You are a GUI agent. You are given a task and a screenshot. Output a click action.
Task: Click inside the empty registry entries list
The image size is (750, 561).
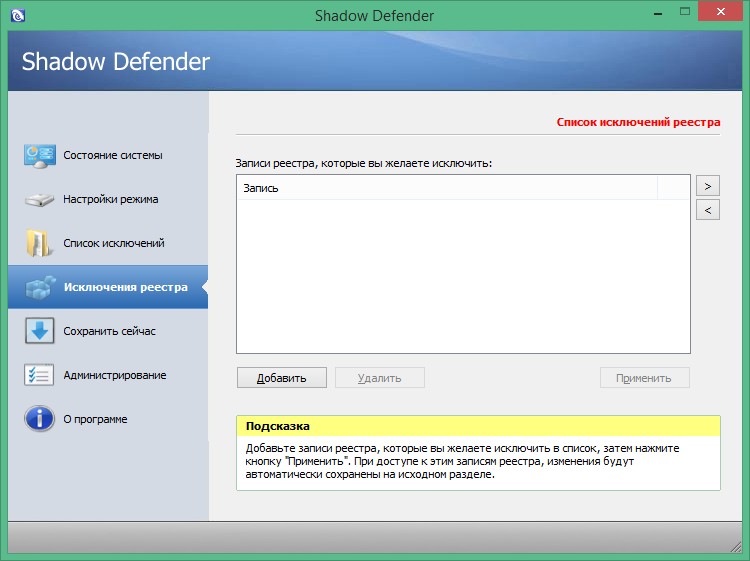coord(463,275)
